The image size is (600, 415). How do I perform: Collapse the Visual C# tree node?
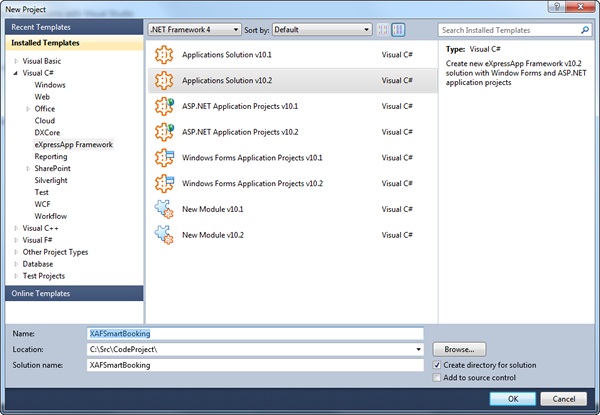pyautogui.click(x=16, y=73)
